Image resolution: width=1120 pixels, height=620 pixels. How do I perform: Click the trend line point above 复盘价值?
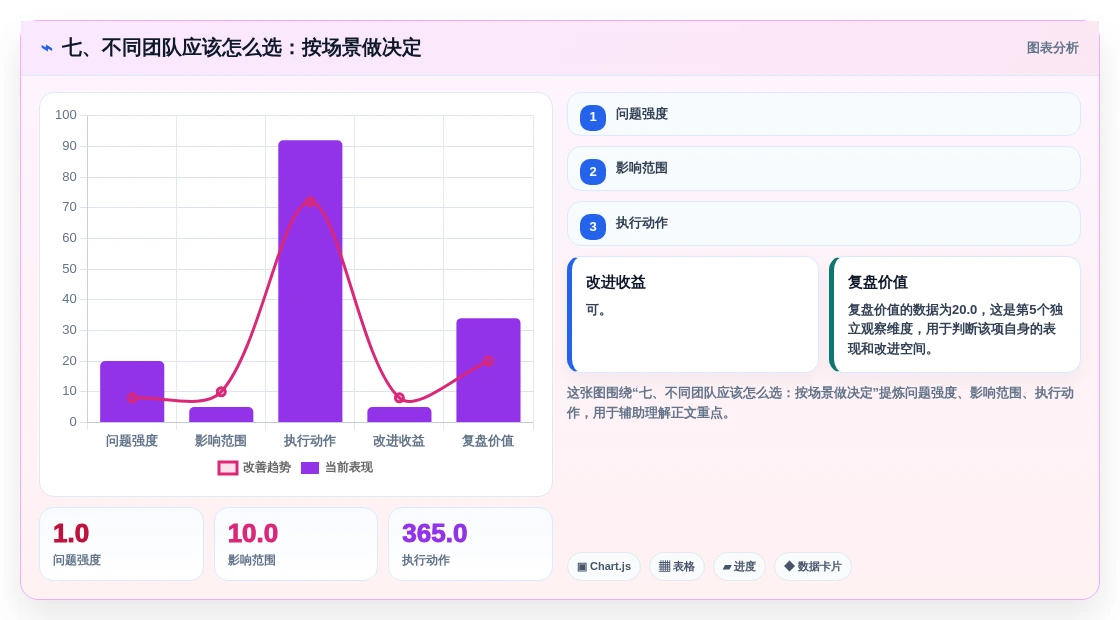click(x=488, y=361)
